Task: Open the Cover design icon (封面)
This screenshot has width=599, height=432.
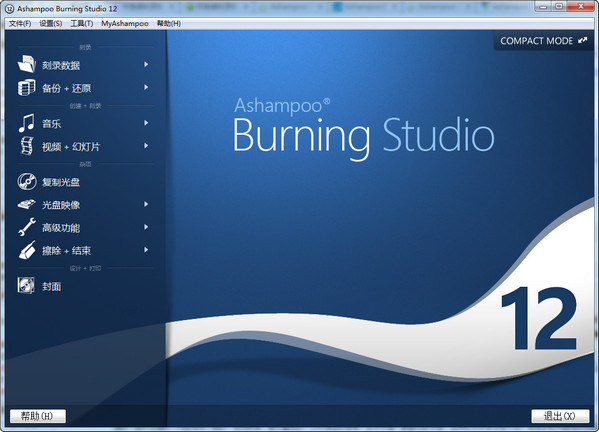Action: click(26, 285)
